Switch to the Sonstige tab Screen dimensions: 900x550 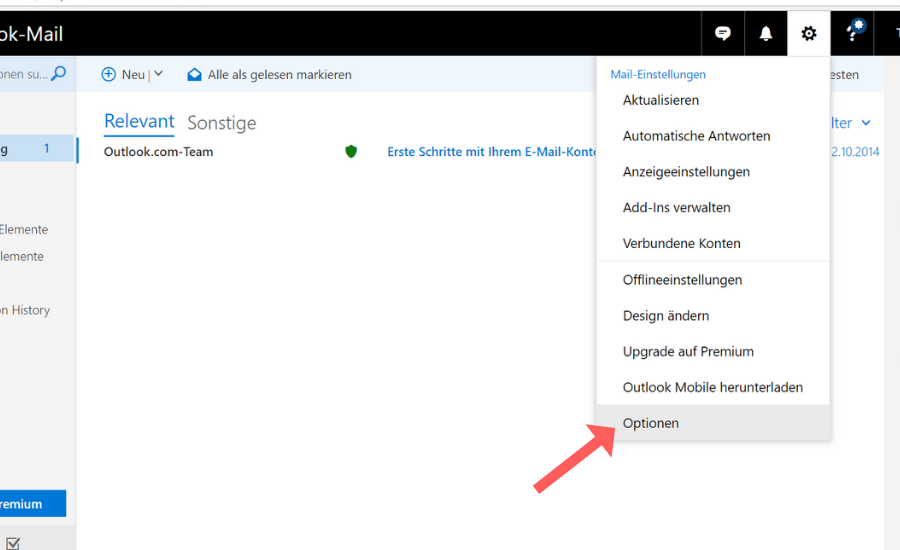(x=222, y=123)
